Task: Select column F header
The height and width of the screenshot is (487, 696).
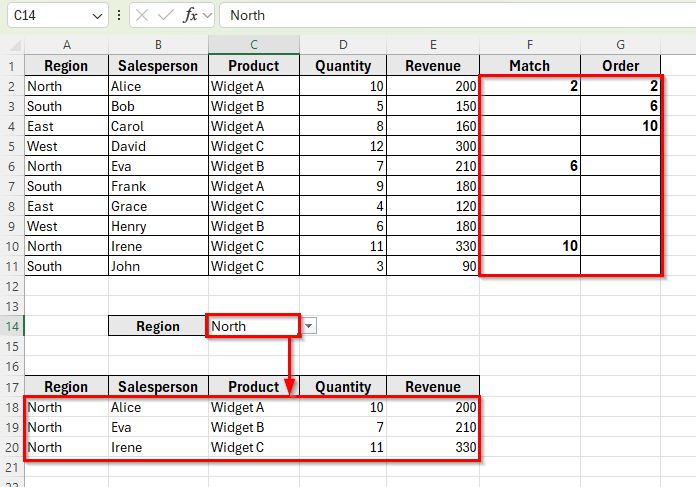Action: 530,45
